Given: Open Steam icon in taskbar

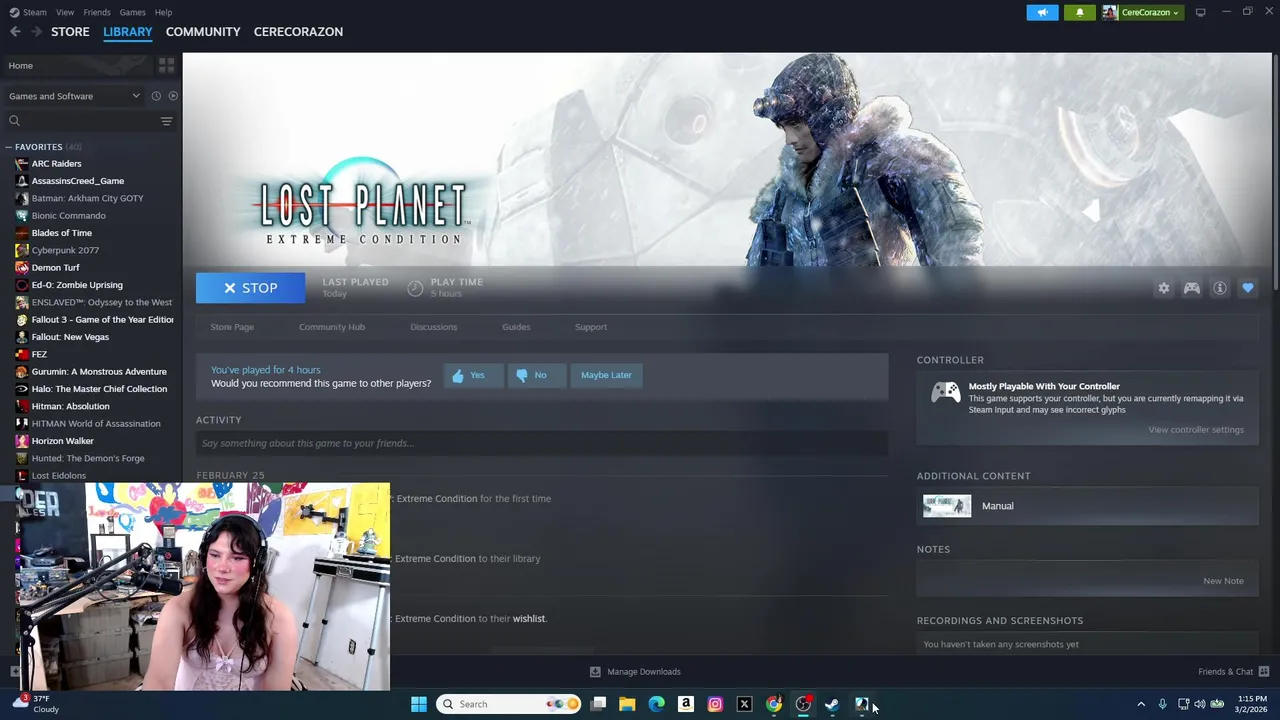Looking at the screenshot, I should tap(832, 704).
